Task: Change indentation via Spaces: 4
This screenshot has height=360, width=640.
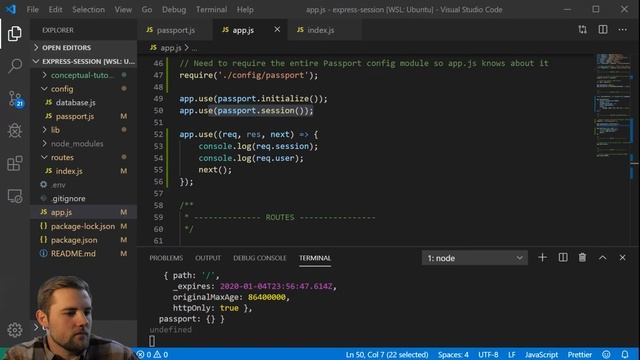Action: (453, 354)
